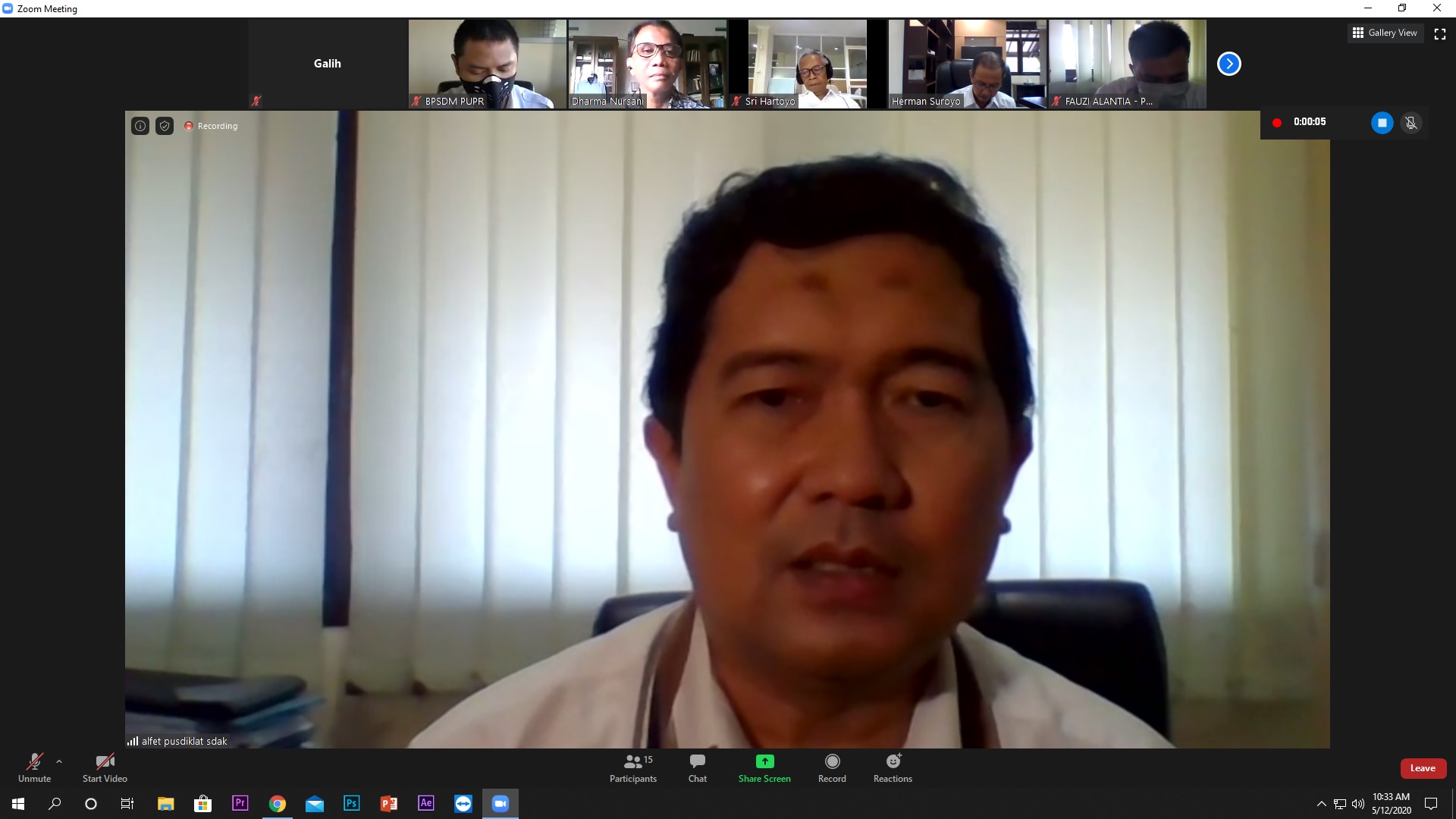Screen dimensions: 1456x819
Task: Leave the meeting
Action: click(1423, 768)
